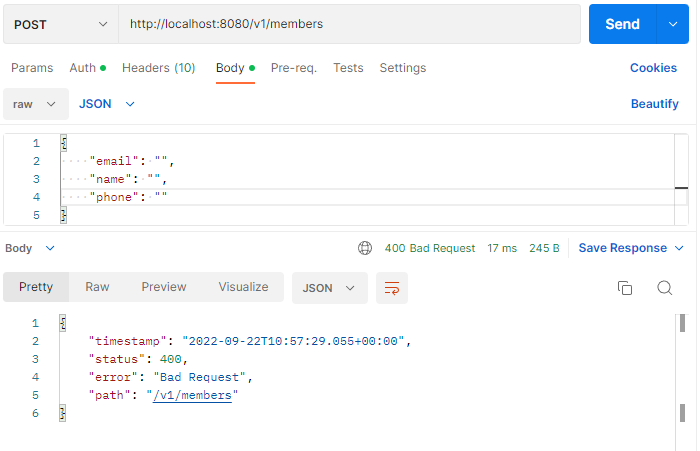Open search in response with magnifier icon
The height and width of the screenshot is (451, 700).
pos(664,288)
